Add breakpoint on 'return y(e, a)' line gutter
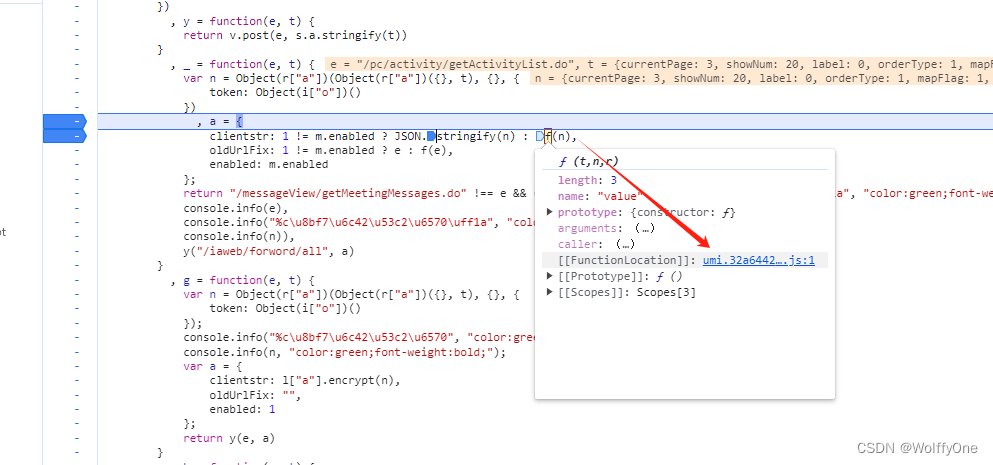The height and width of the screenshot is (465, 993). [77, 438]
